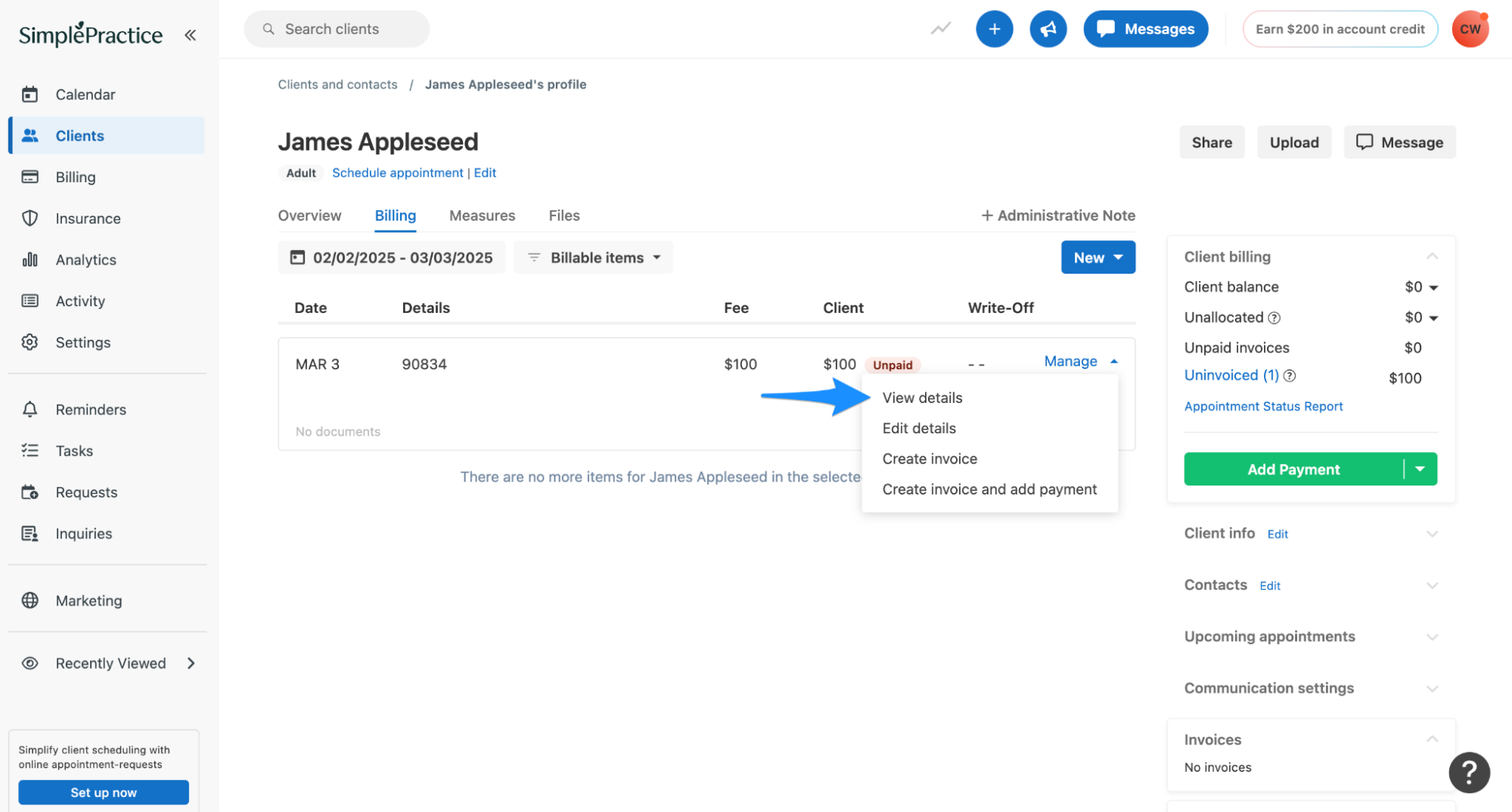Click Edit link next to Client info
The image size is (1512, 812).
click(1277, 535)
